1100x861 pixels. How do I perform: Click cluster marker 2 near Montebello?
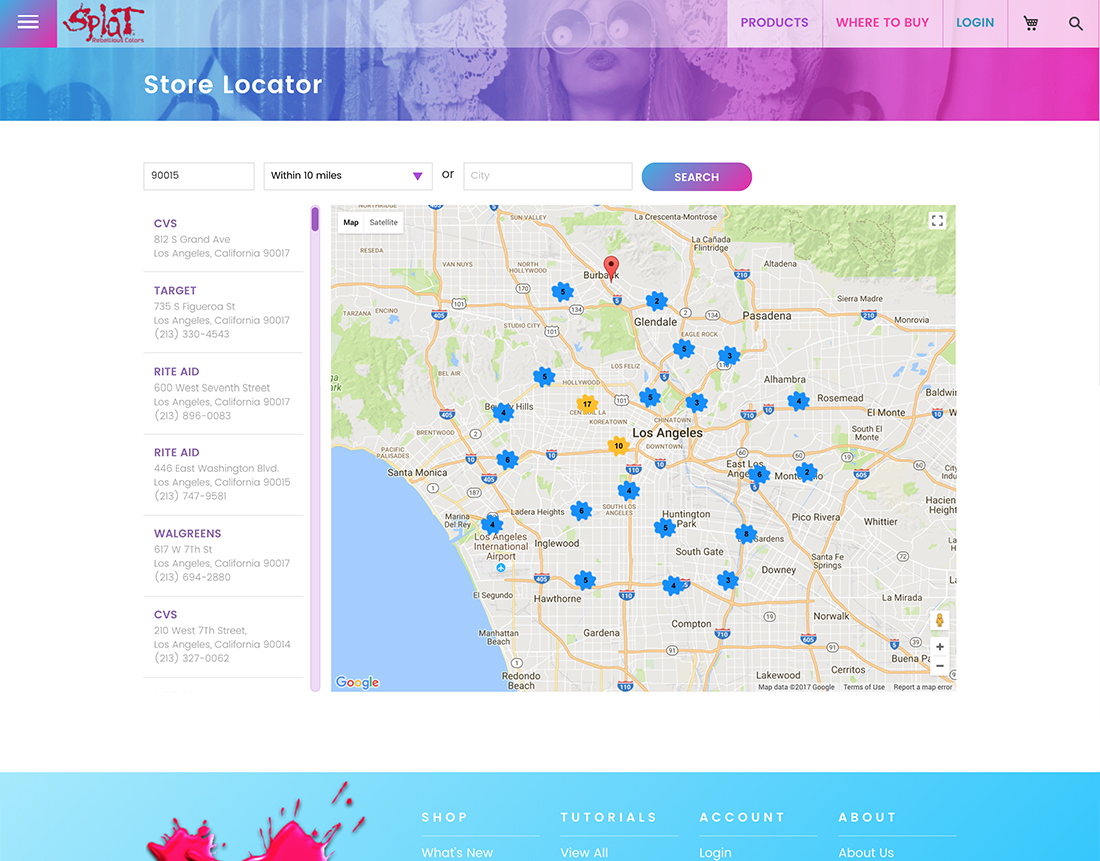click(807, 472)
